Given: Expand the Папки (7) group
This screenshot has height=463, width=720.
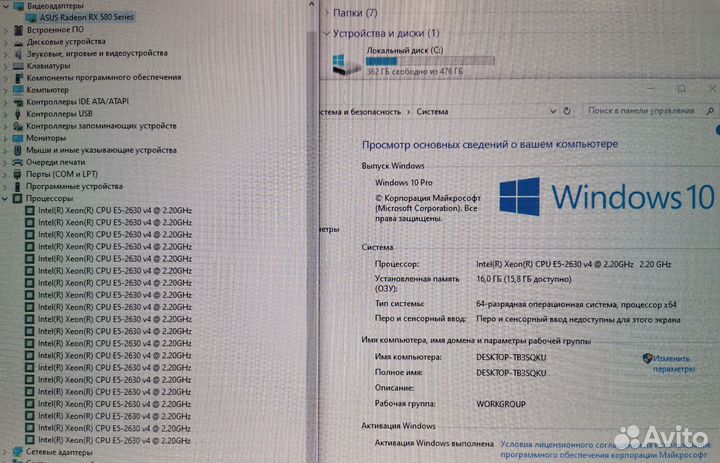Looking at the screenshot, I should 325,13.
